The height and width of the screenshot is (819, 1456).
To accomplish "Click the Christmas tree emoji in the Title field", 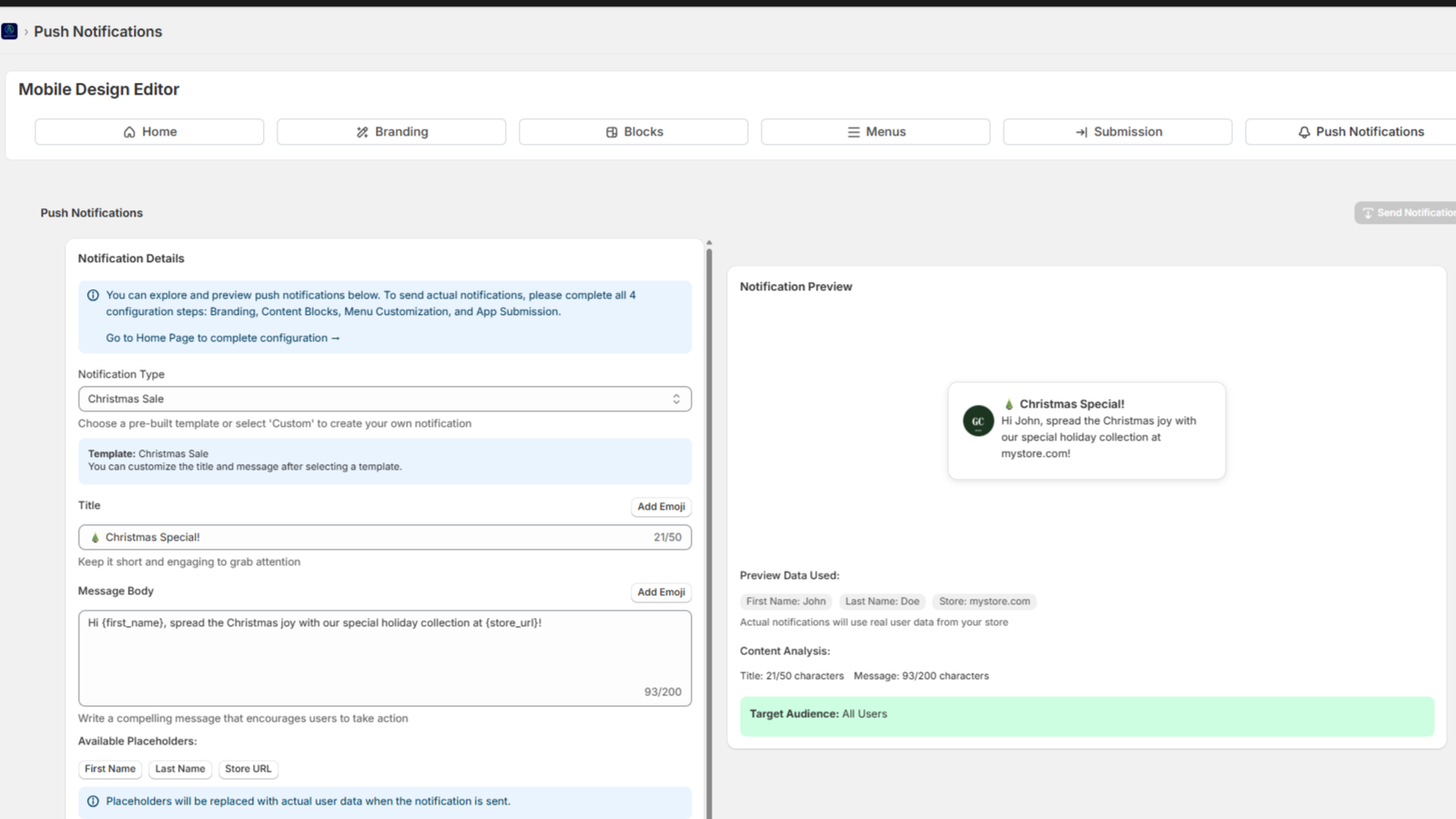I will (x=95, y=538).
